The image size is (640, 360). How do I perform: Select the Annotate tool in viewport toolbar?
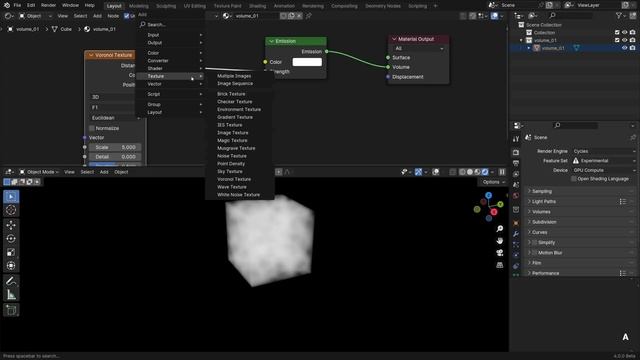point(11,281)
